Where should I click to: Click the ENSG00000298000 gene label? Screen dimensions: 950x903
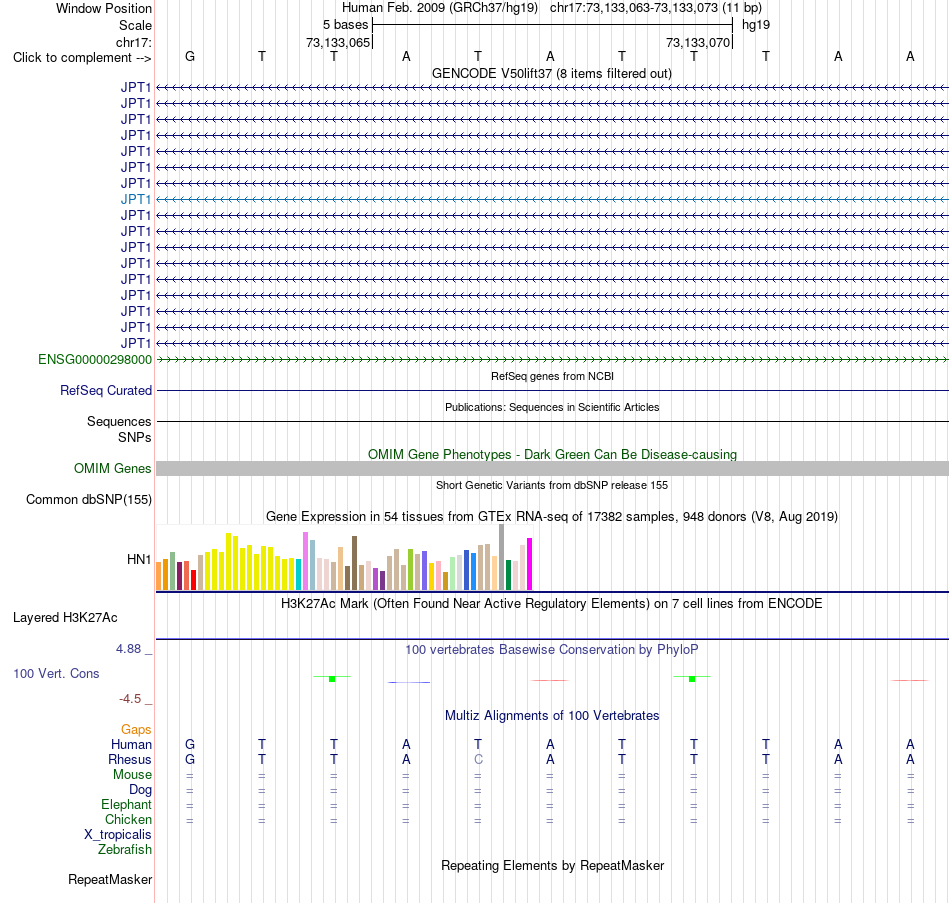tap(95, 359)
